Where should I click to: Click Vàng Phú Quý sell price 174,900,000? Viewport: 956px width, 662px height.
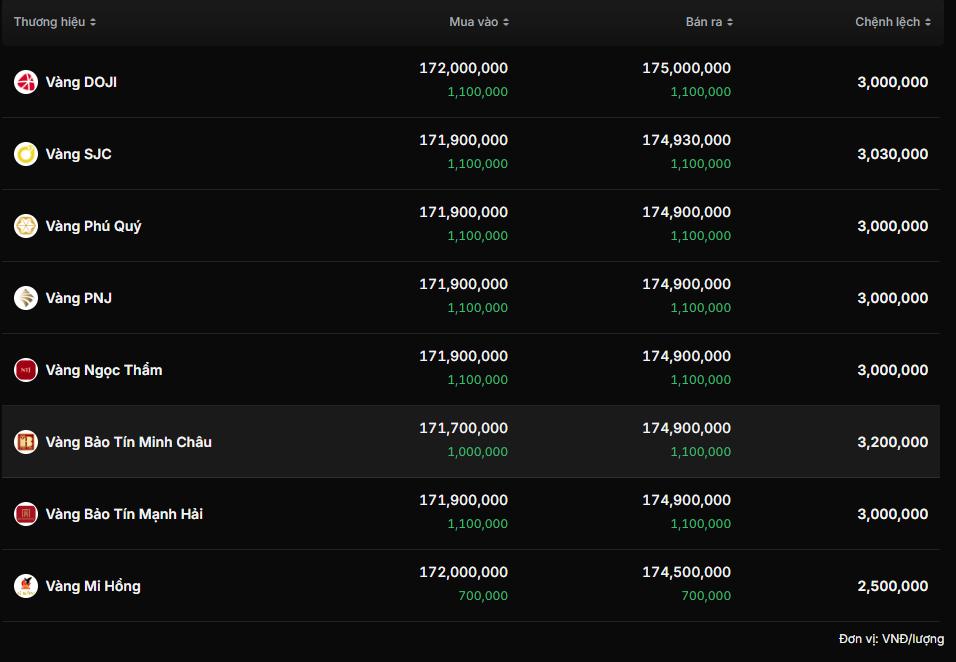686,212
